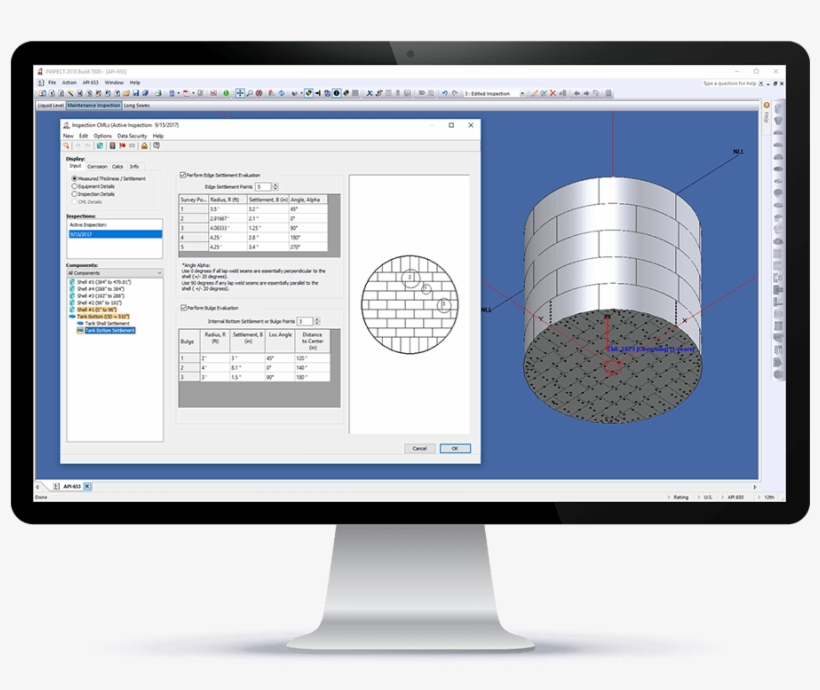Click the Cancel button

click(x=420, y=448)
